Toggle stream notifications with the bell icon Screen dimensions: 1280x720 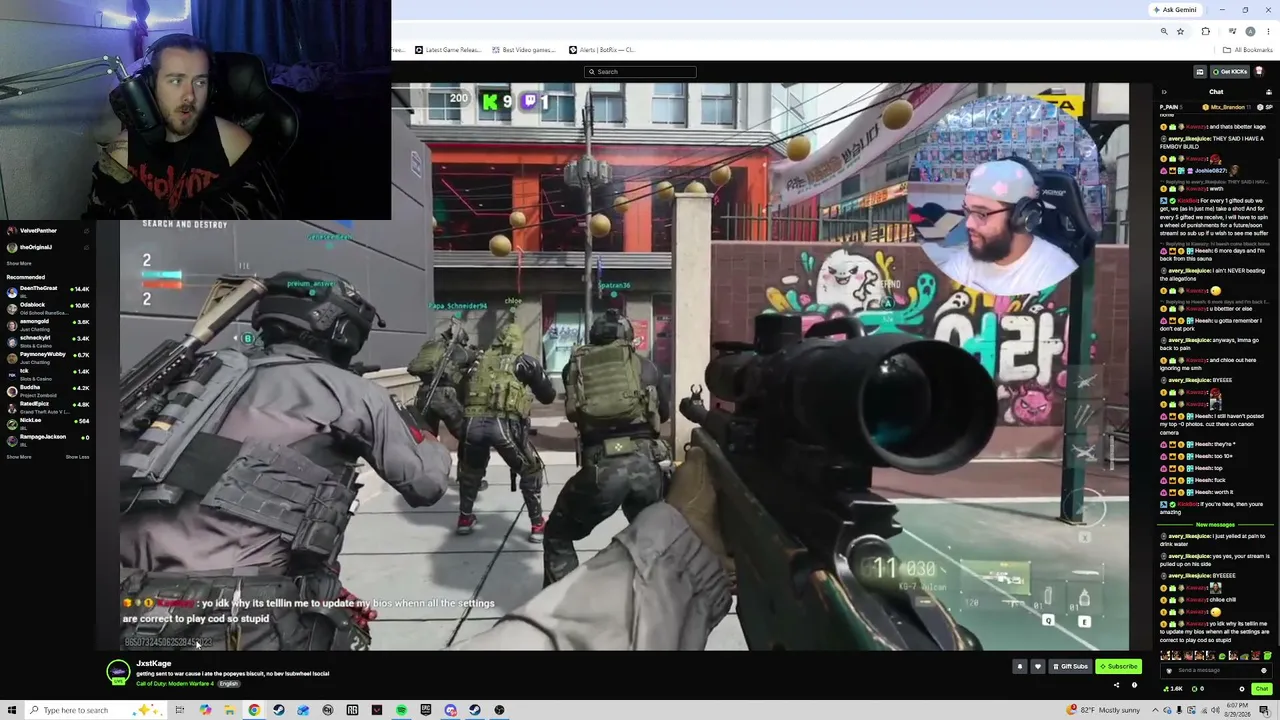(x=1020, y=666)
